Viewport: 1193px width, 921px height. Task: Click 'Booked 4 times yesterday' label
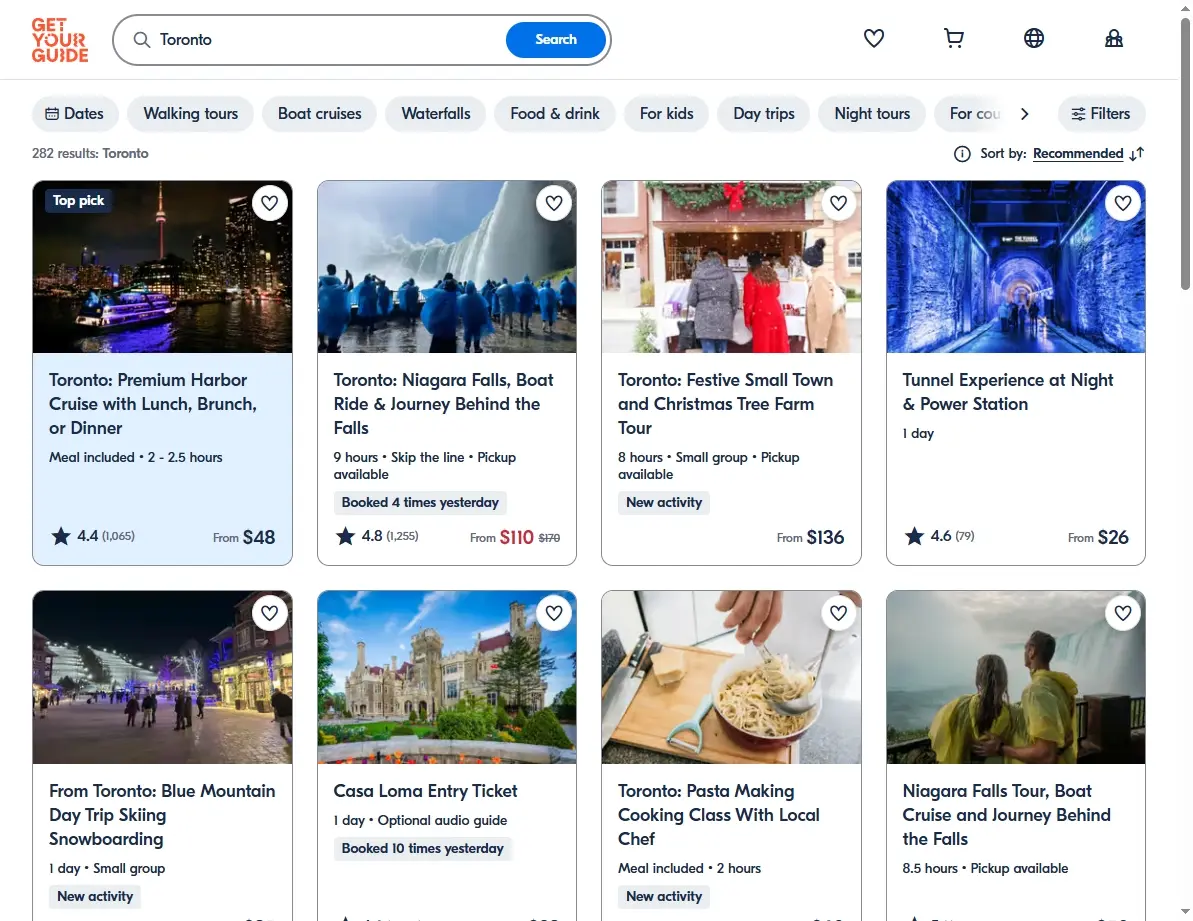pyautogui.click(x=420, y=503)
